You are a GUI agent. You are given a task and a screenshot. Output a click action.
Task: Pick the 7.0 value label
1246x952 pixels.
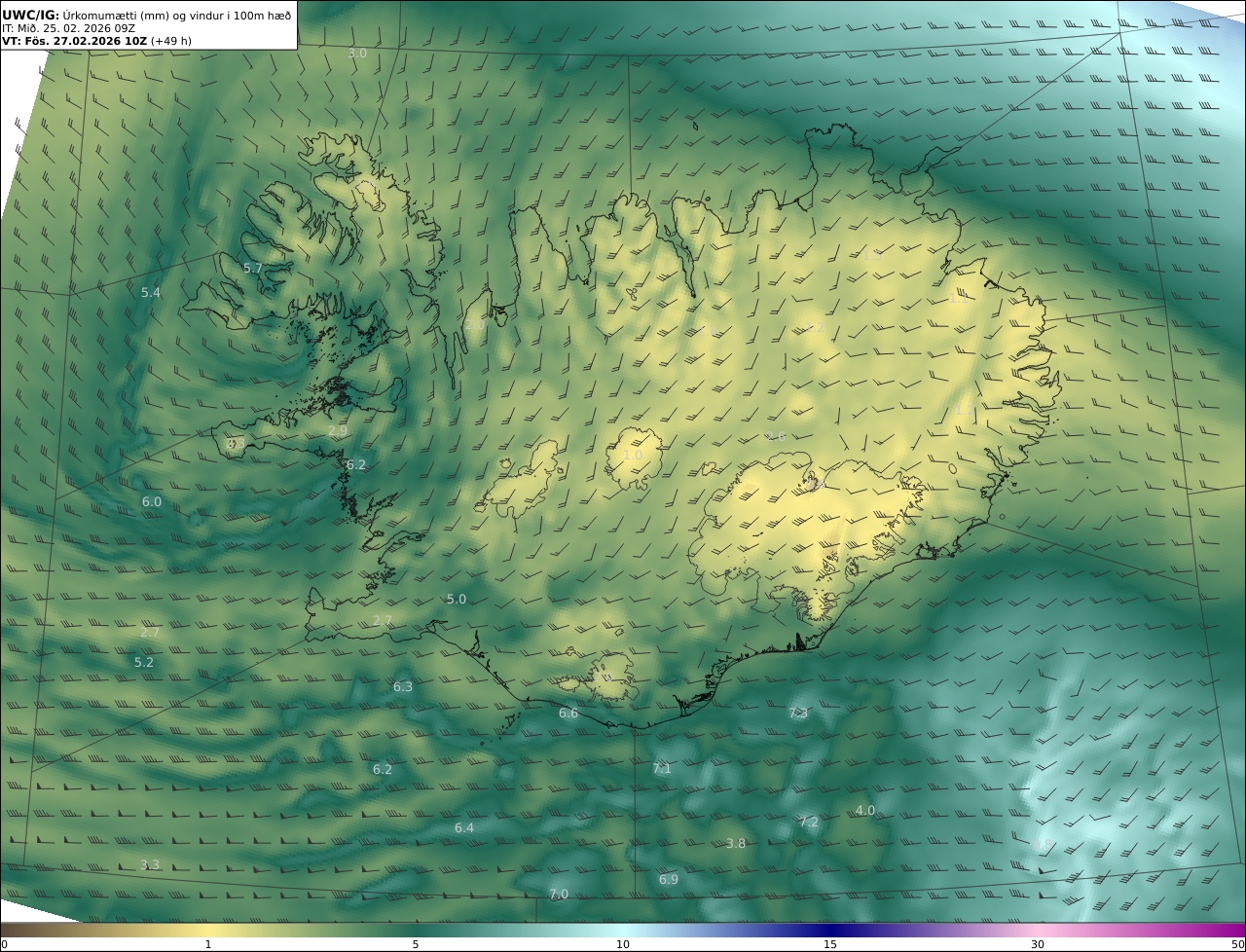click(559, 895)
